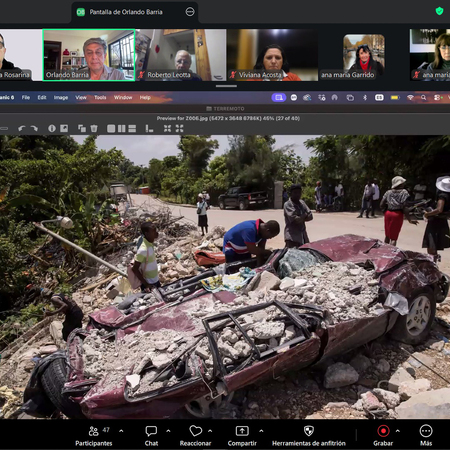Select Roberto Leotta video thumbnail
The image size is (450, 450).
tap(181, 55)
